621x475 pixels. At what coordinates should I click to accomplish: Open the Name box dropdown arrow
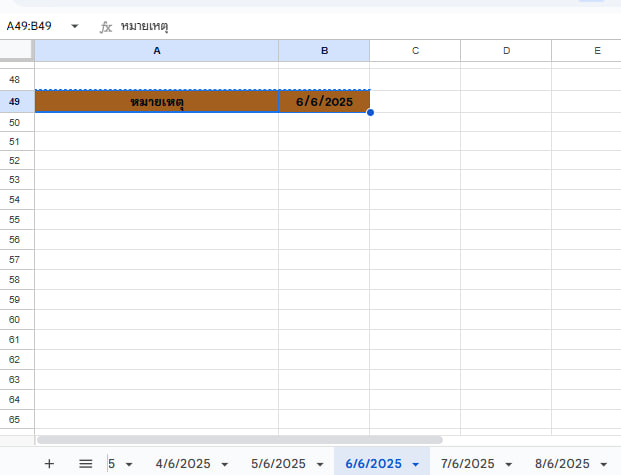coord(74,27)
